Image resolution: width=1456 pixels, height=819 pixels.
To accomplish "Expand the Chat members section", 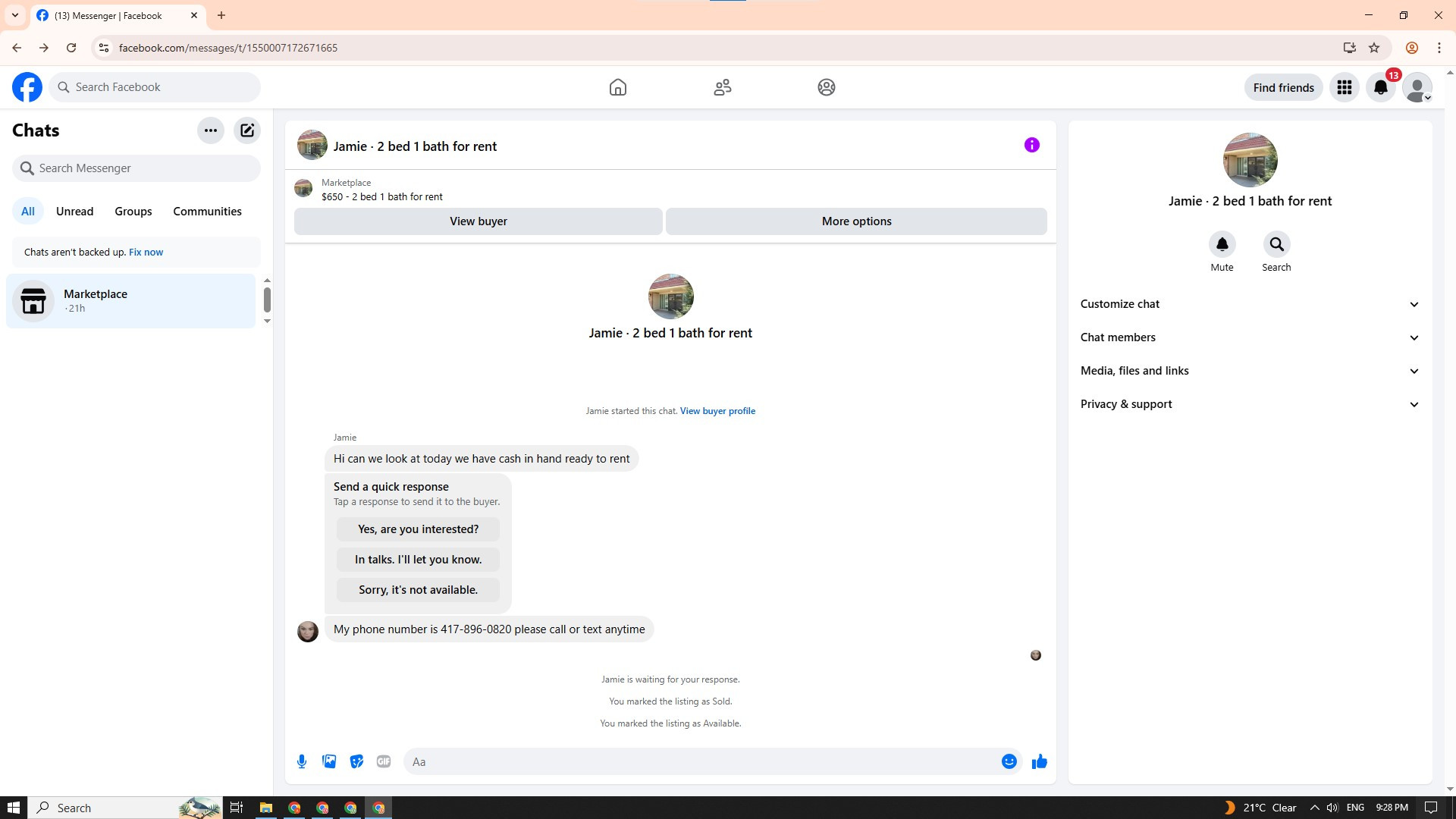I will tap(1250, 337).
